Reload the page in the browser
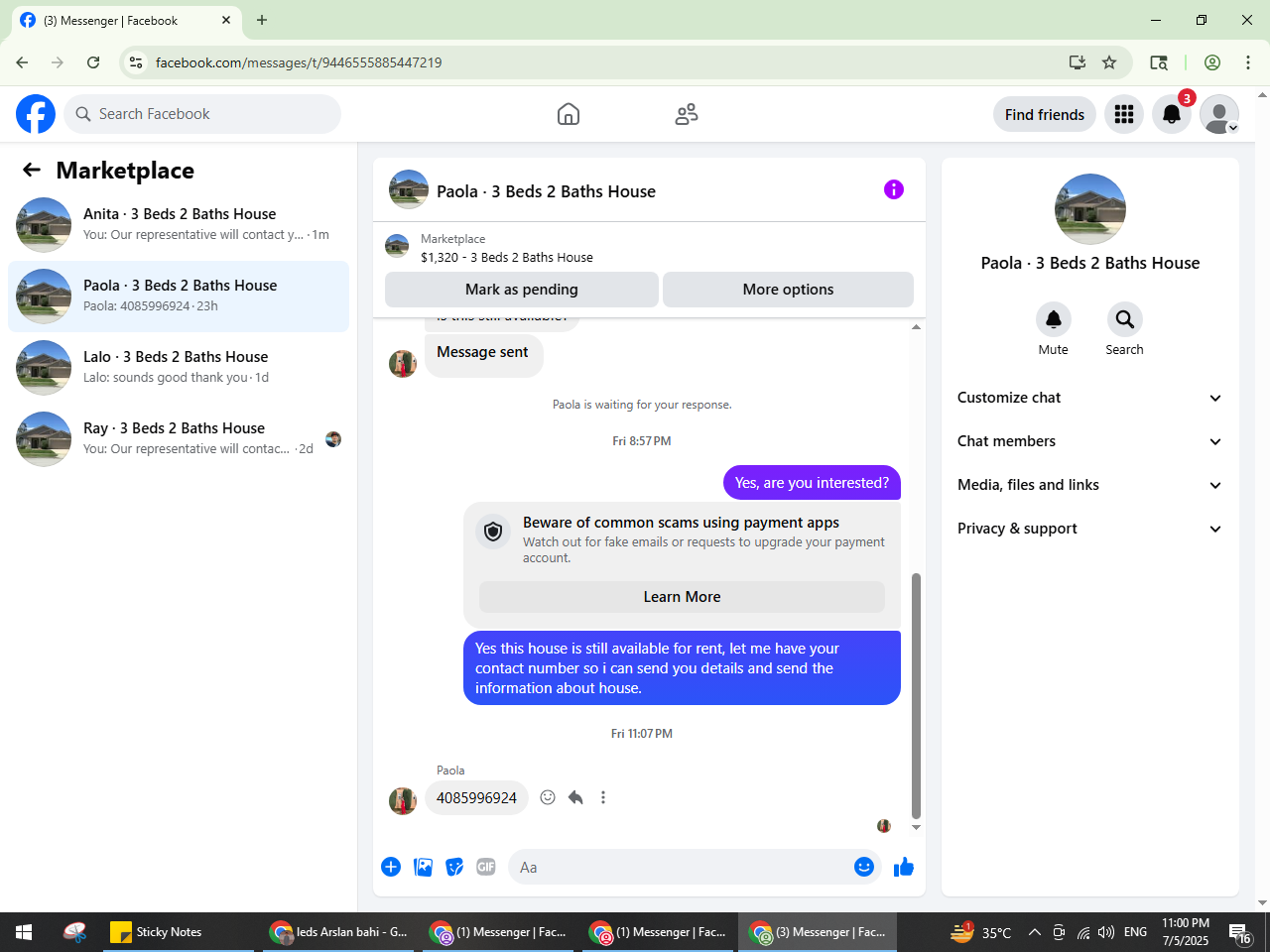Viewport: 1270px width, 952px height. (93, 62)
